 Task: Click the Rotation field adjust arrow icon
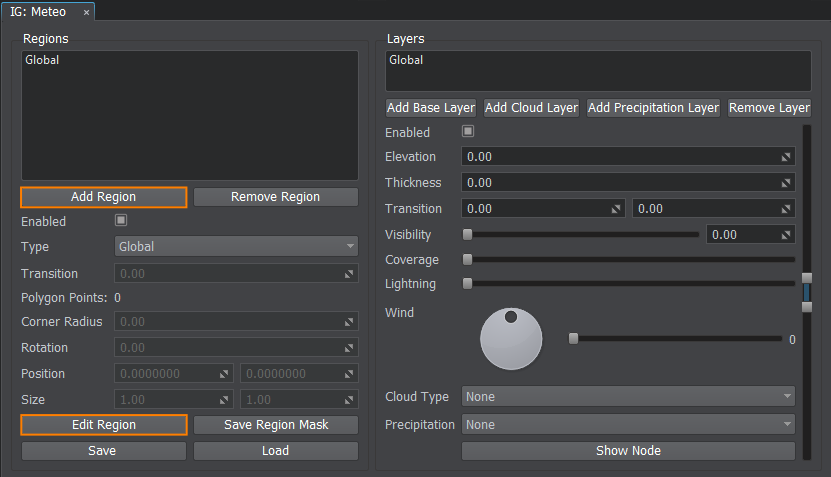tap(350, 348)
